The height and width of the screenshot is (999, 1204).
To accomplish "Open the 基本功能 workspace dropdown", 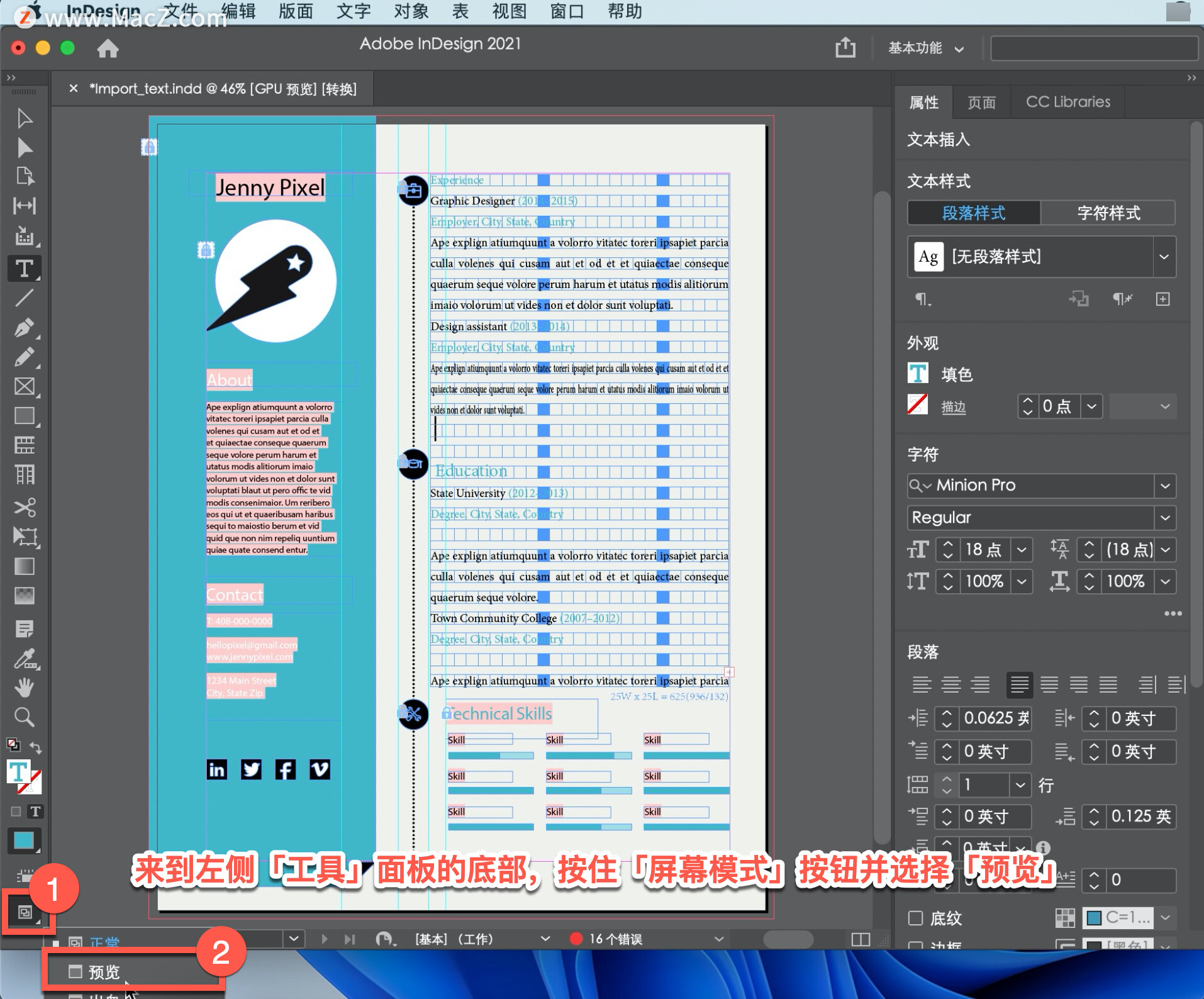I will pyautogui.click(x=925, y=48).
